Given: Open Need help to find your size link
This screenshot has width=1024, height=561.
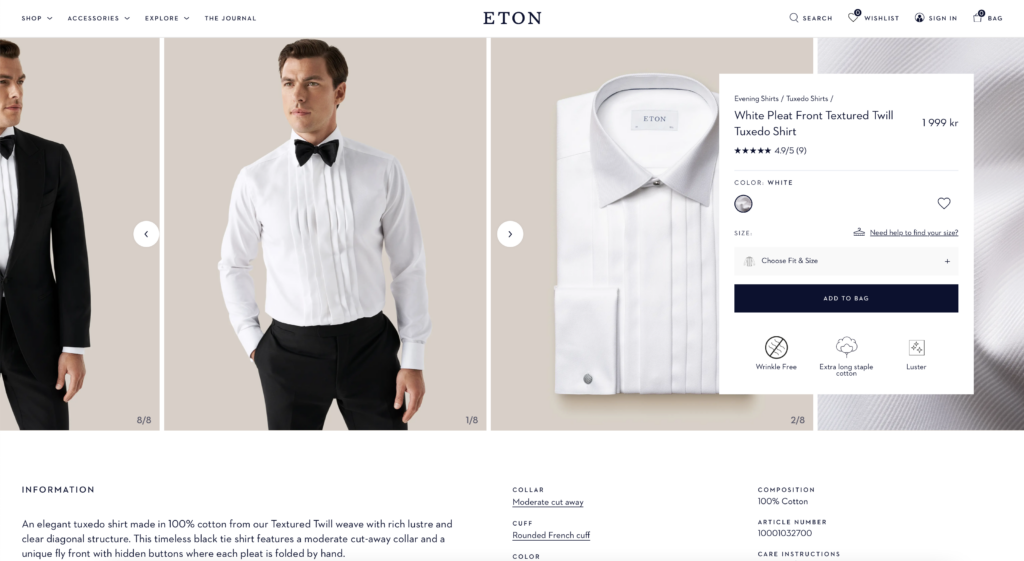Looking at the screenshot, I should click(x=914, y=232).
